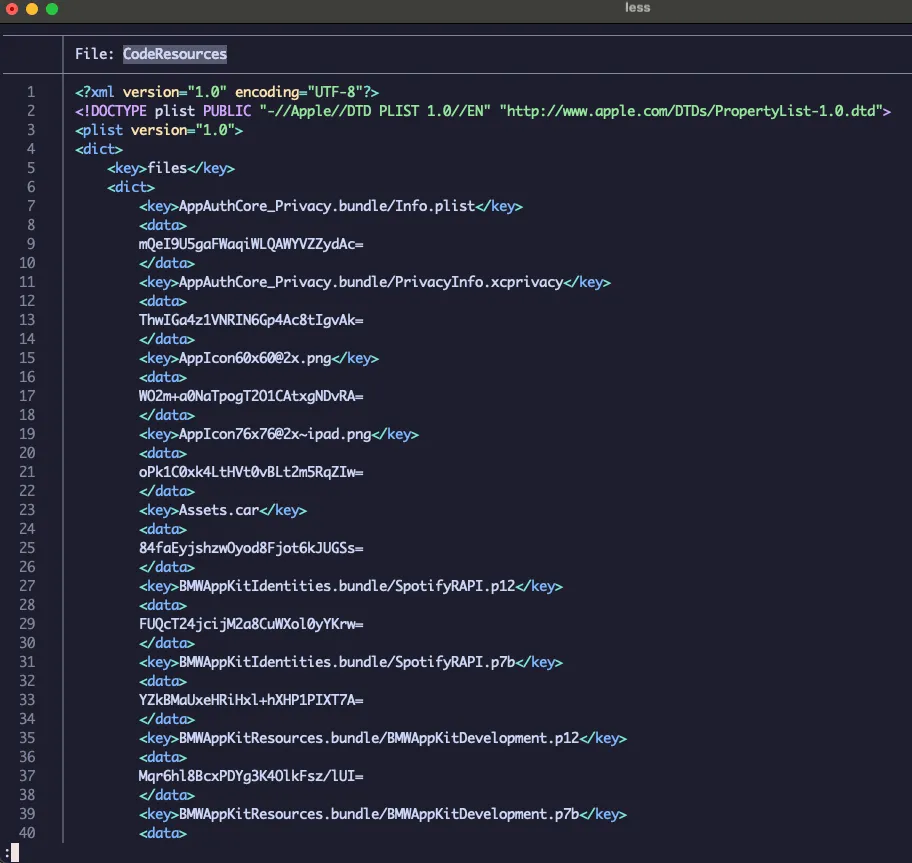Screen dimensions: 912x863
Task: Click the AppIcon60x60@2x.png key
Action: pyautogui.click(x=259, y=358)
